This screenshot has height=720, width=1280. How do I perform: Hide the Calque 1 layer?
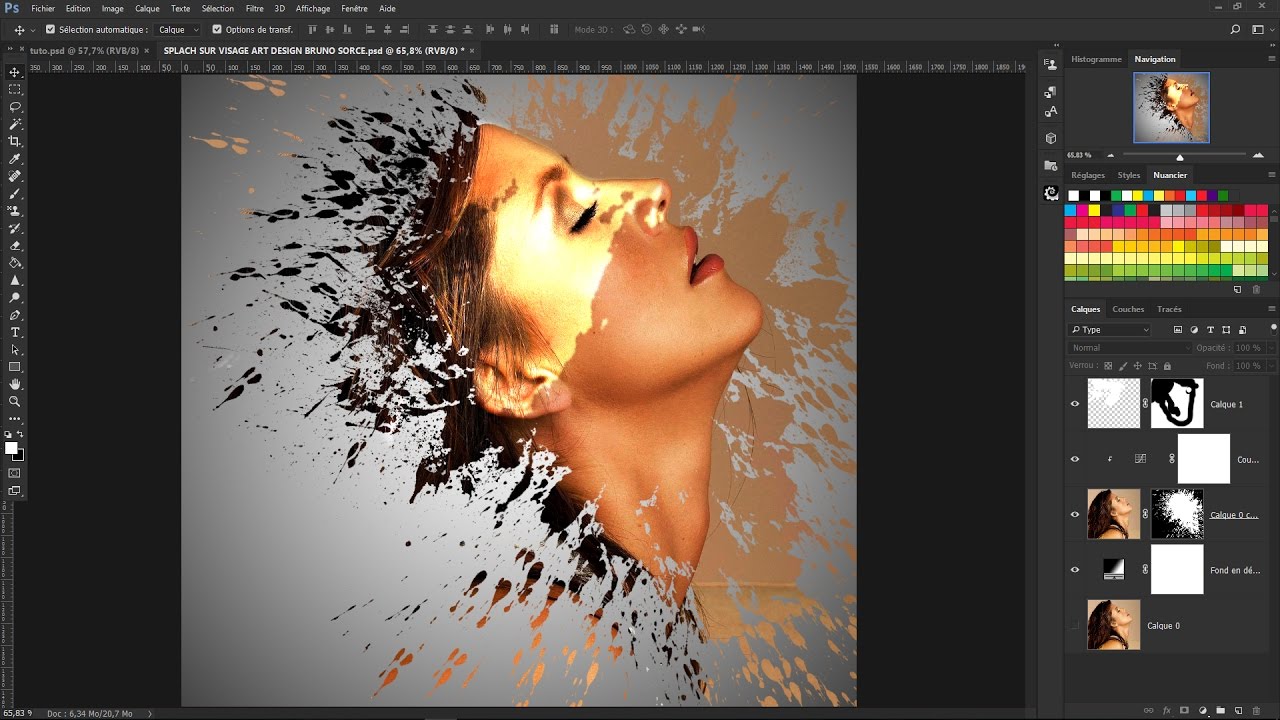coord(1075,404)
